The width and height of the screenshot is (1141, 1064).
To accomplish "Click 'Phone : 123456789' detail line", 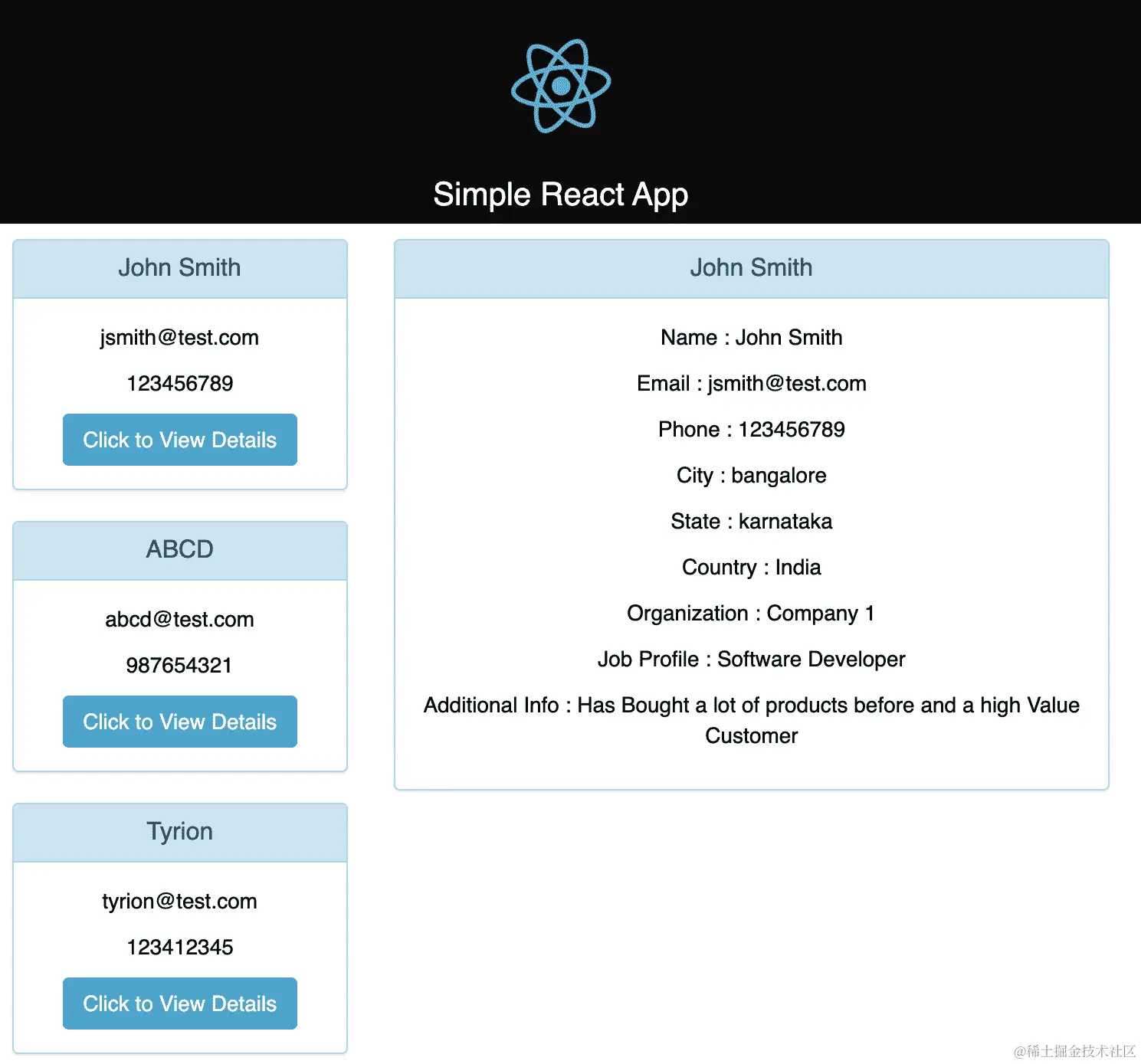I will pyautogui.click(x=752, y=429).
